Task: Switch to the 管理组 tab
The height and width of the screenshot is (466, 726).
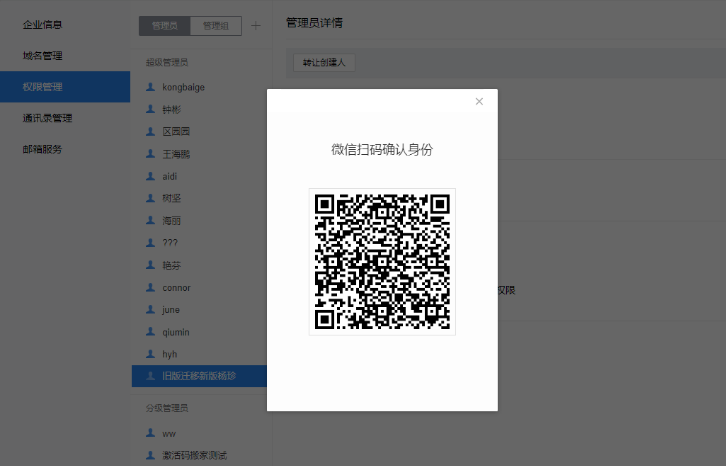Action: (x=216, y=26)
